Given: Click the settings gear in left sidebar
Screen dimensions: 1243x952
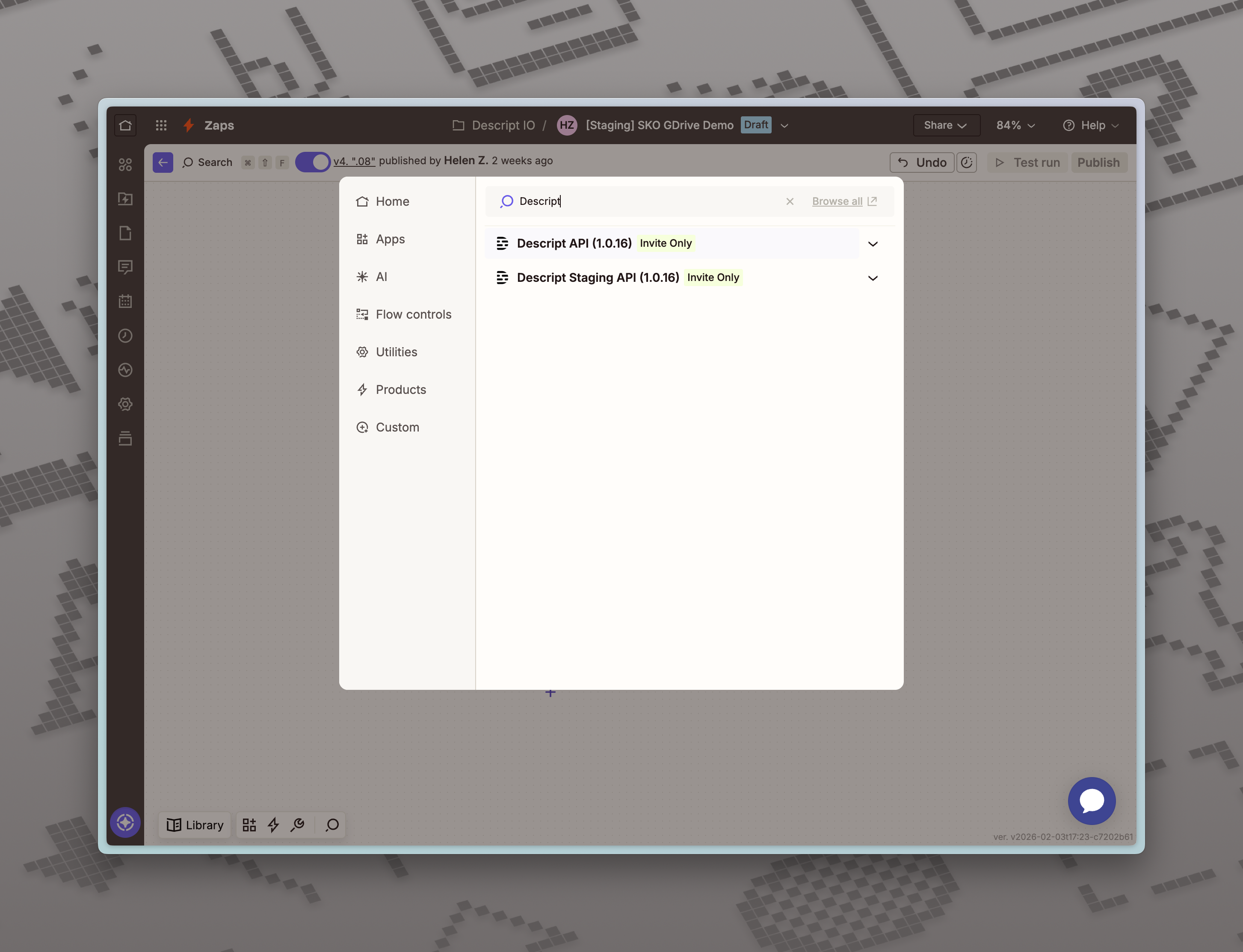Looking at the screenshot, I should tap(125, 404).
